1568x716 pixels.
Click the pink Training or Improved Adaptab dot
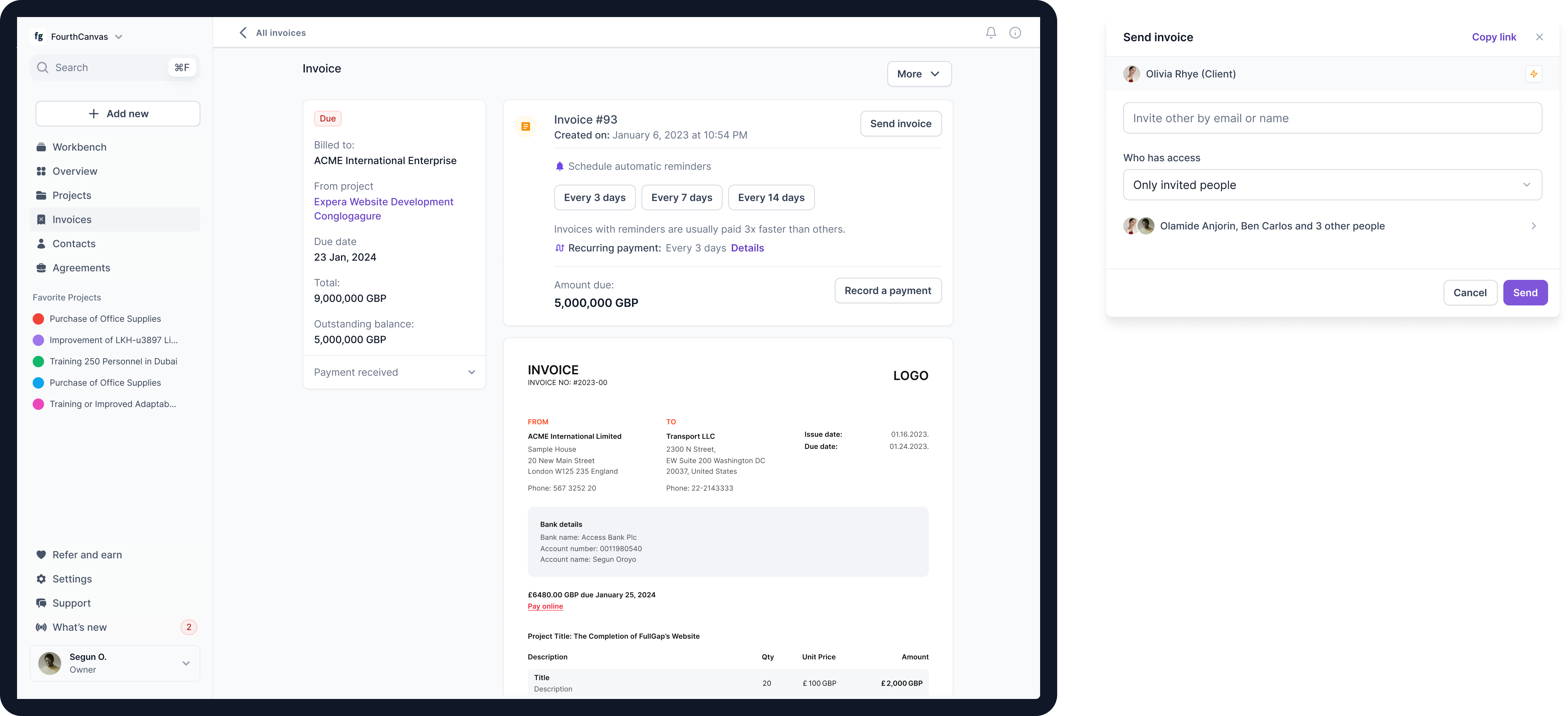pos(38,404)
